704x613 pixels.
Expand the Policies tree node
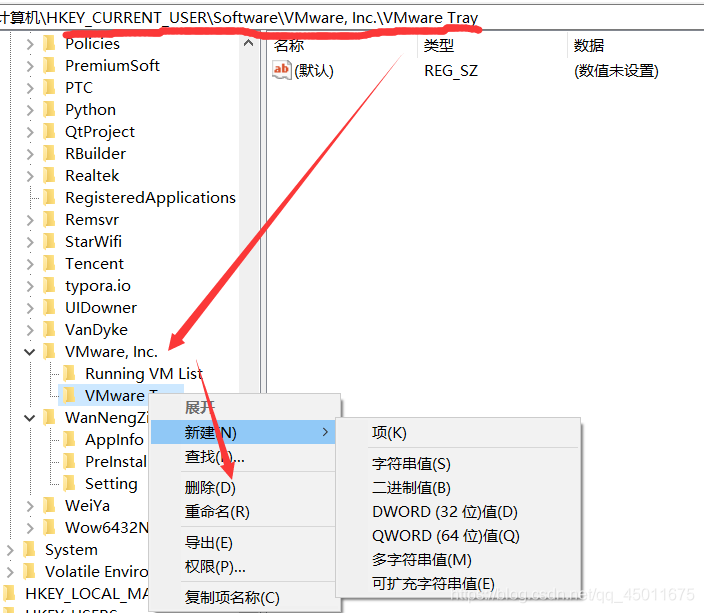point(29,44)
